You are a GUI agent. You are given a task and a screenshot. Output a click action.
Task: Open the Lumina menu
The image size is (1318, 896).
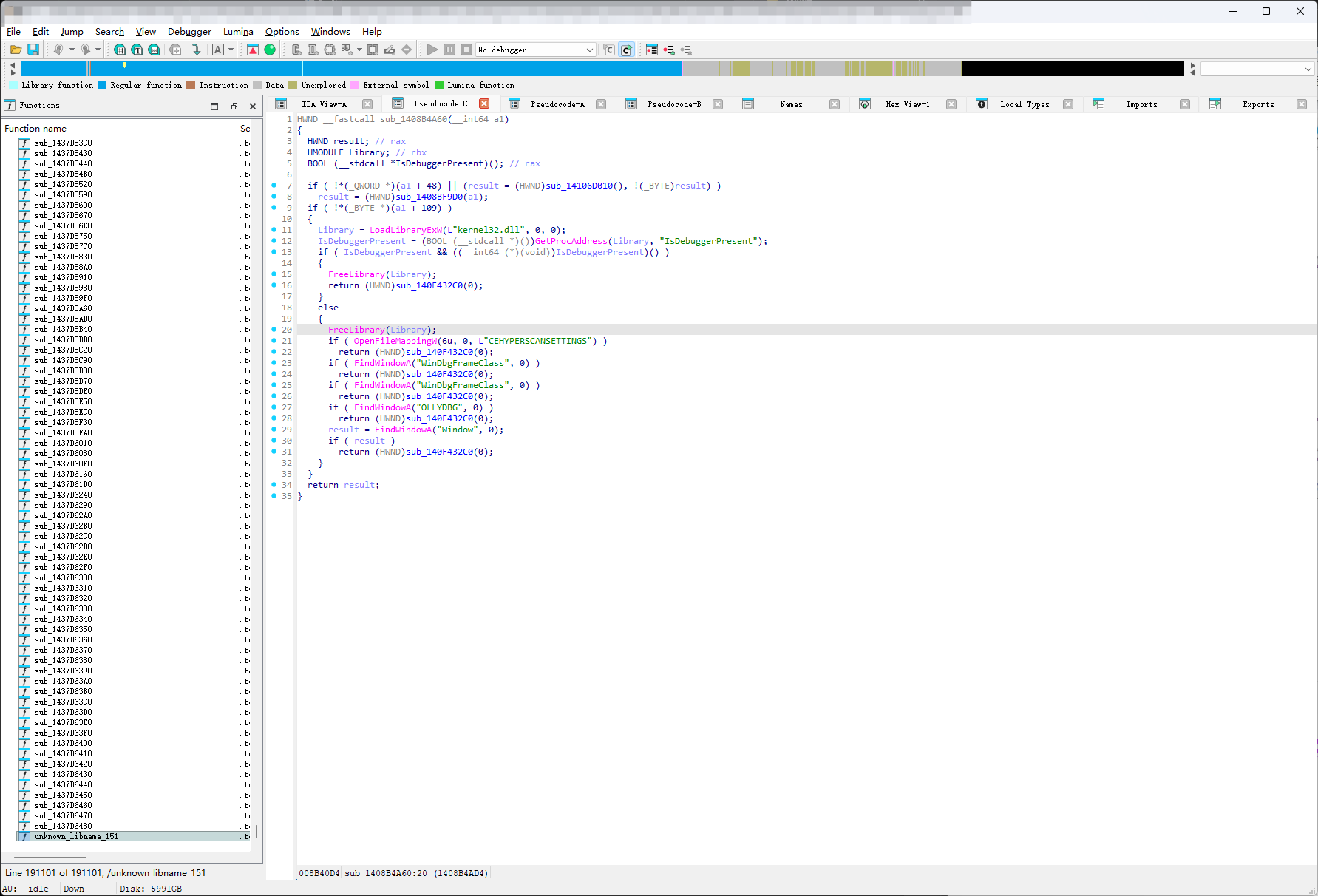[x=238, y=31]
